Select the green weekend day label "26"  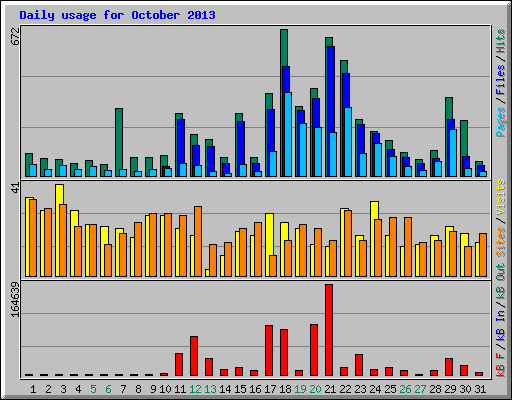(405, 389)
